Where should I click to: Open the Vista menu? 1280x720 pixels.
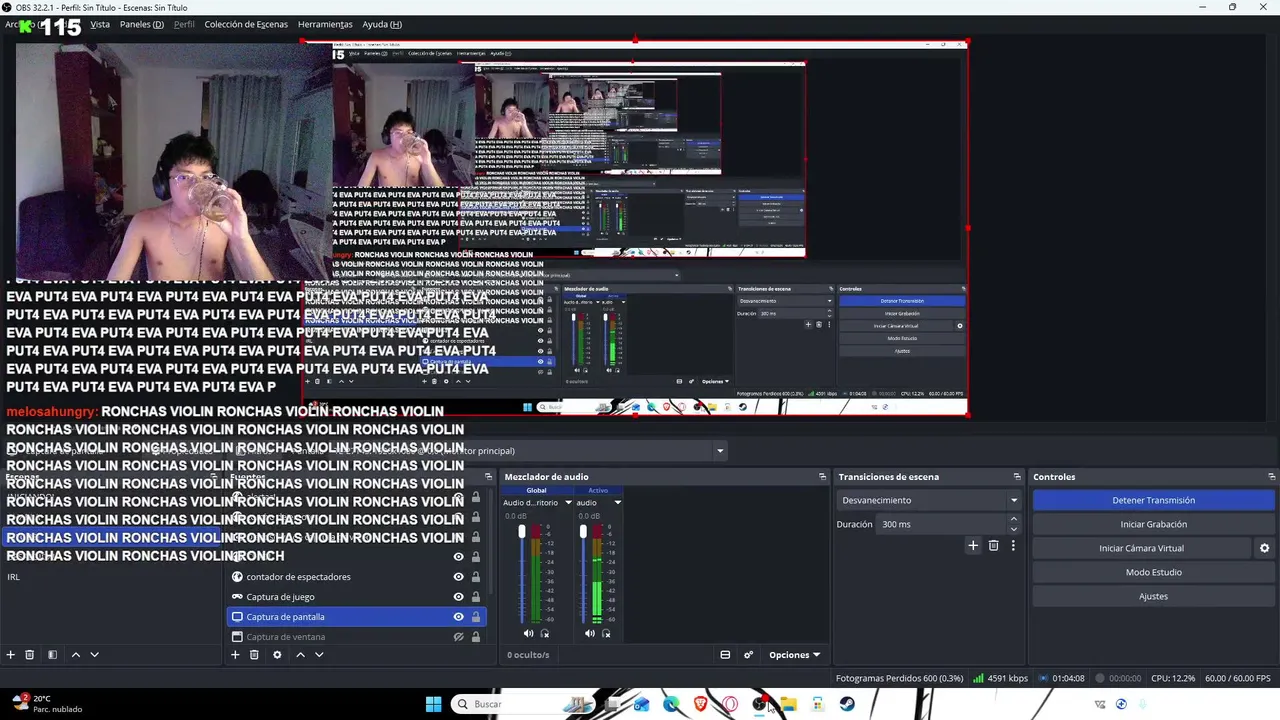[100, 24]
